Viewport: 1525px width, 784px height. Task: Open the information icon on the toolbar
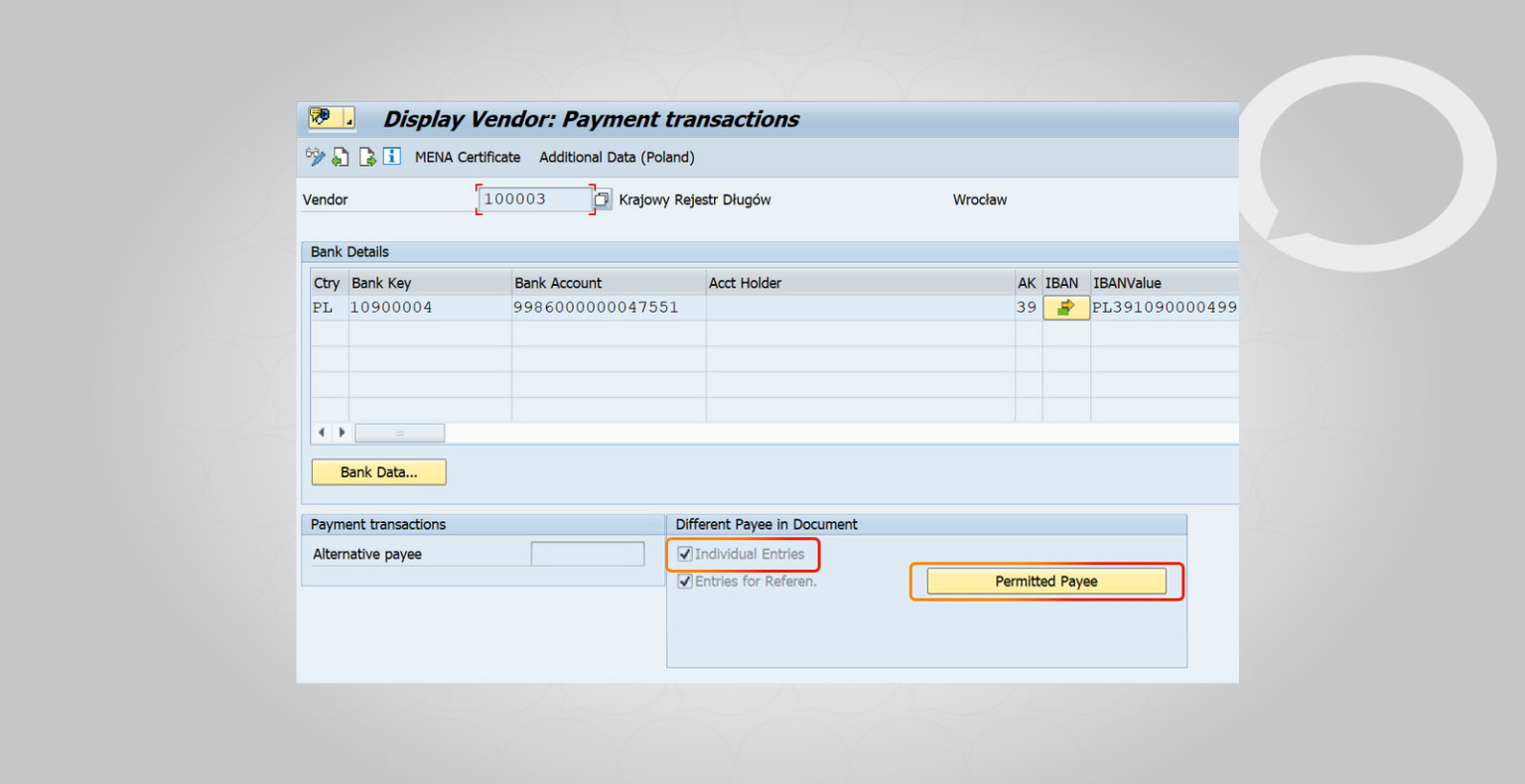390,157
